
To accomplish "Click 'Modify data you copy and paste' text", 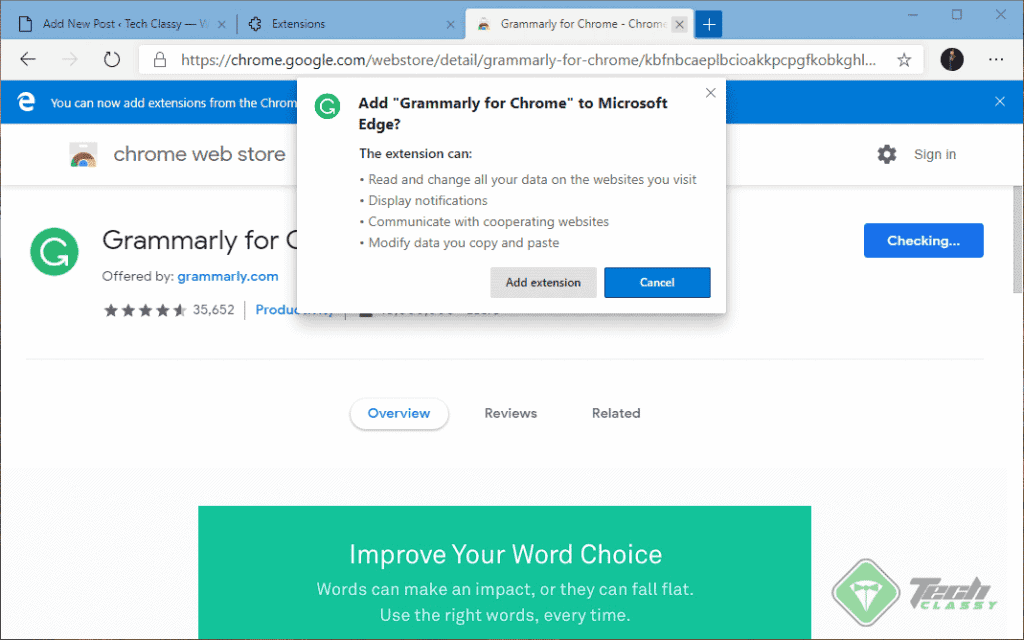I will [464, 243].
